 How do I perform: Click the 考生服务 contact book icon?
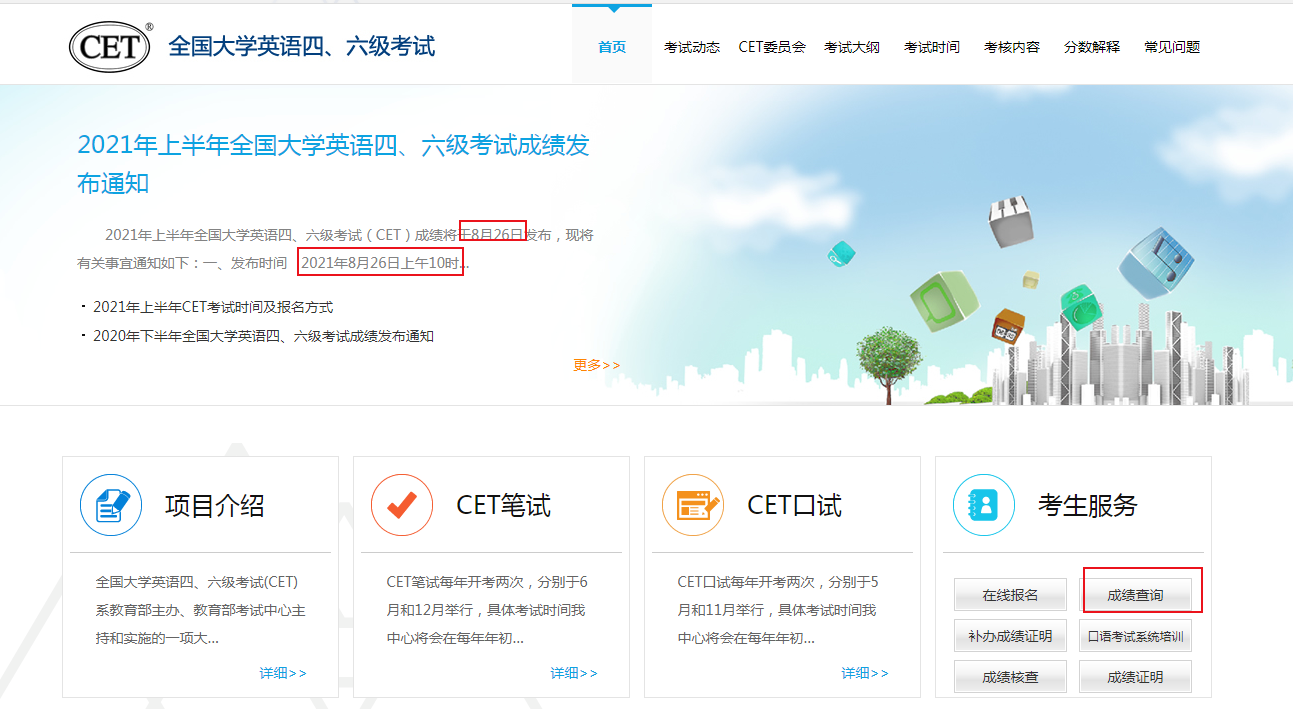coord(984,505)
